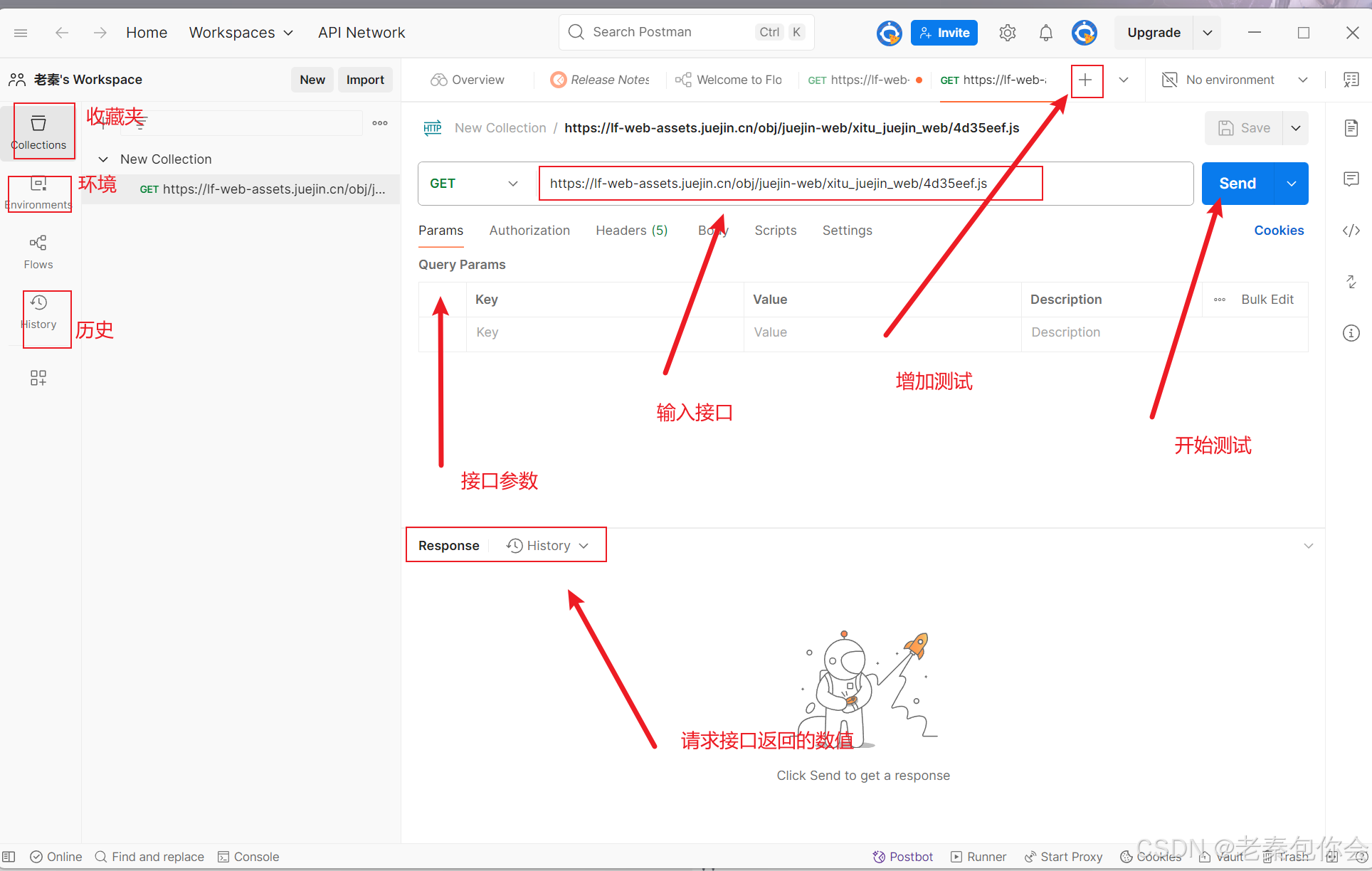Open the request info icon
Screen dimensions: 1372x871
pyautogui.click(x=1351, y=333)
